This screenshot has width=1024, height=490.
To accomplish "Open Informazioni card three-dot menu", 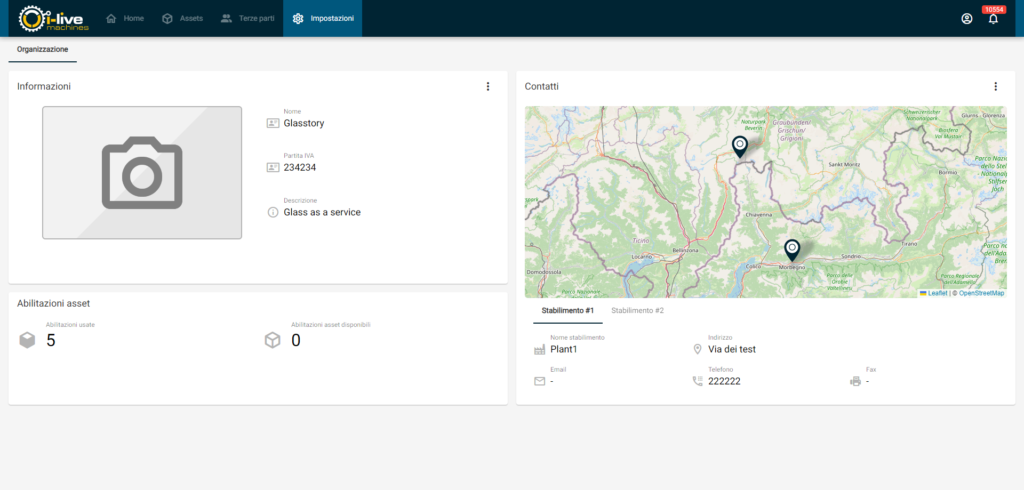I will [488, 86].
